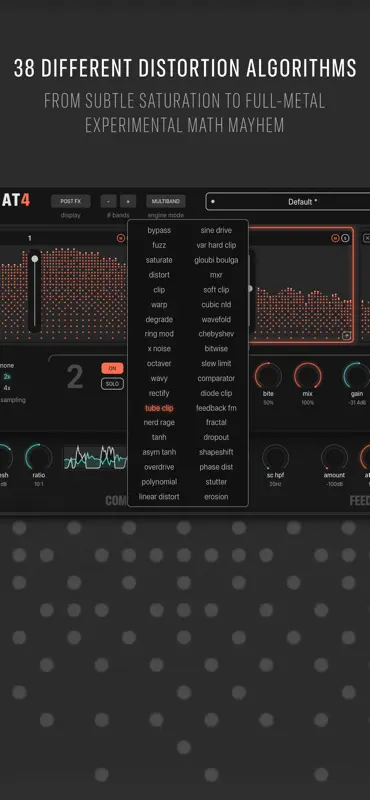Choose 'erosion' algorithm
The width and height of the screenshot is (370, 800).
(x=216, y=496)
